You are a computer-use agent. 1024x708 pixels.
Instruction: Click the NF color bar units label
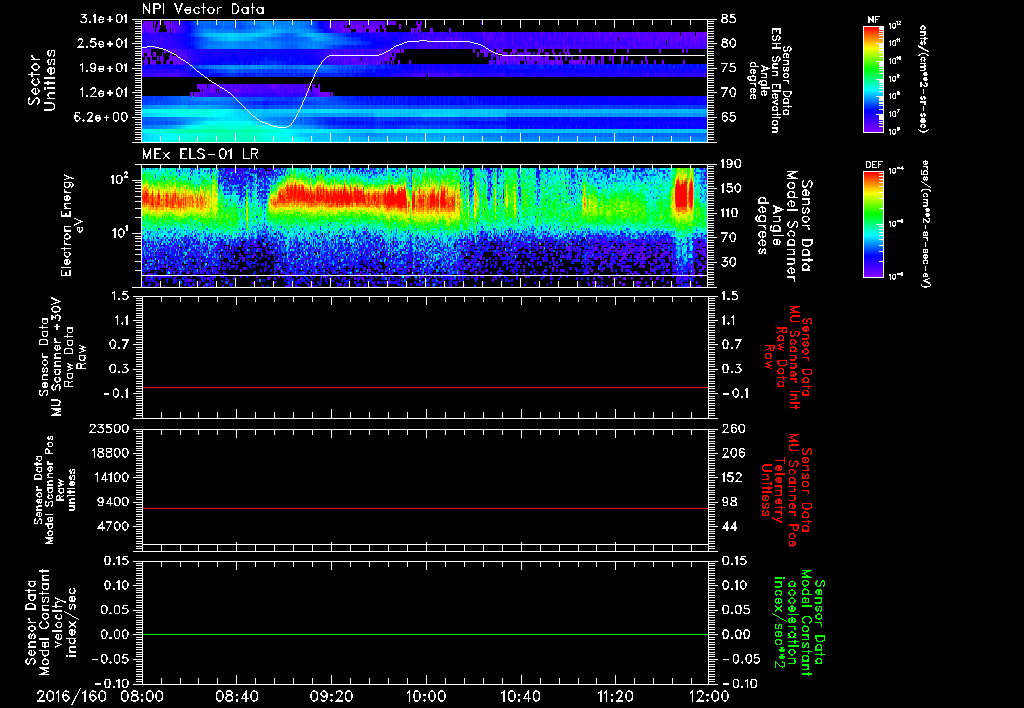(923, 79)
